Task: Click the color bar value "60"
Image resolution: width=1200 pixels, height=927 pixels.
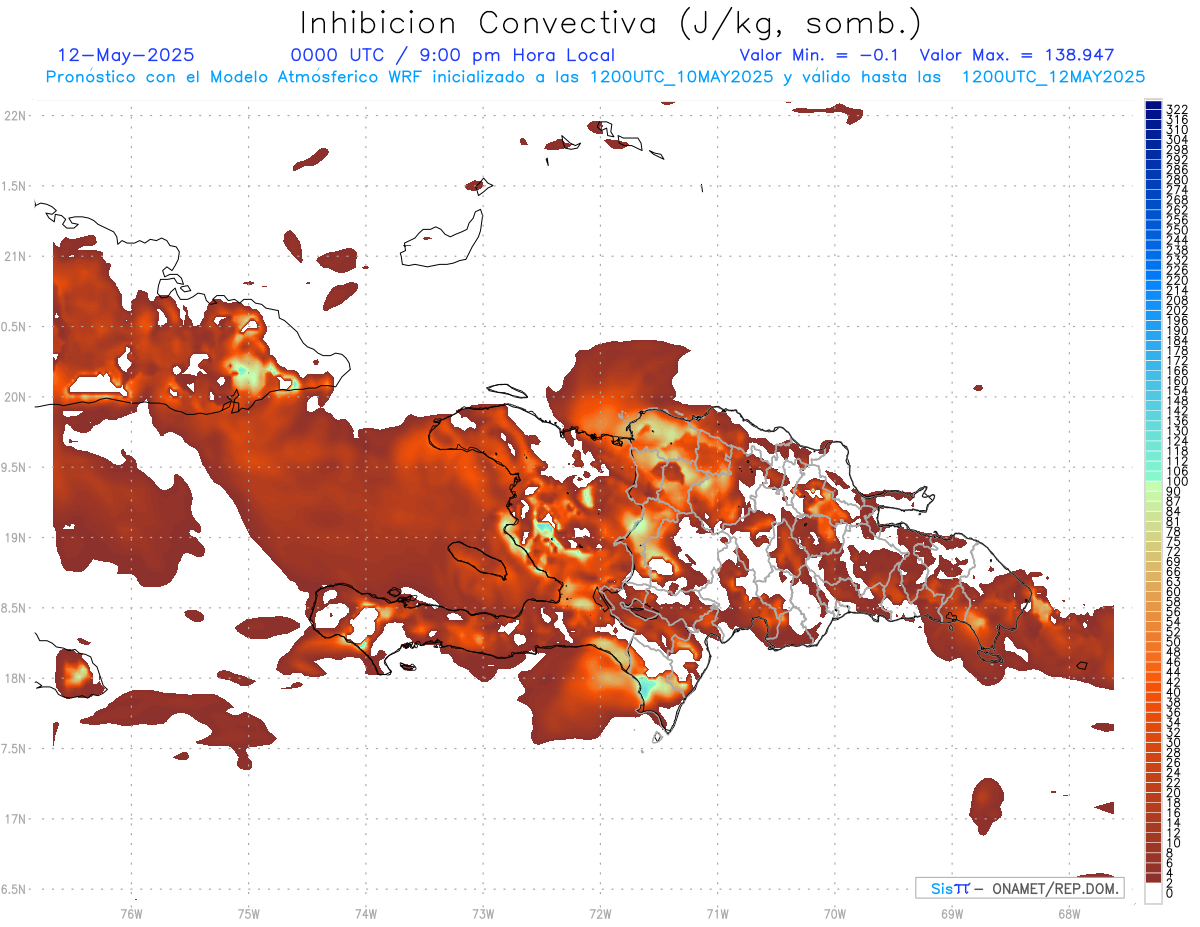Action: [x=1174, y=592]
